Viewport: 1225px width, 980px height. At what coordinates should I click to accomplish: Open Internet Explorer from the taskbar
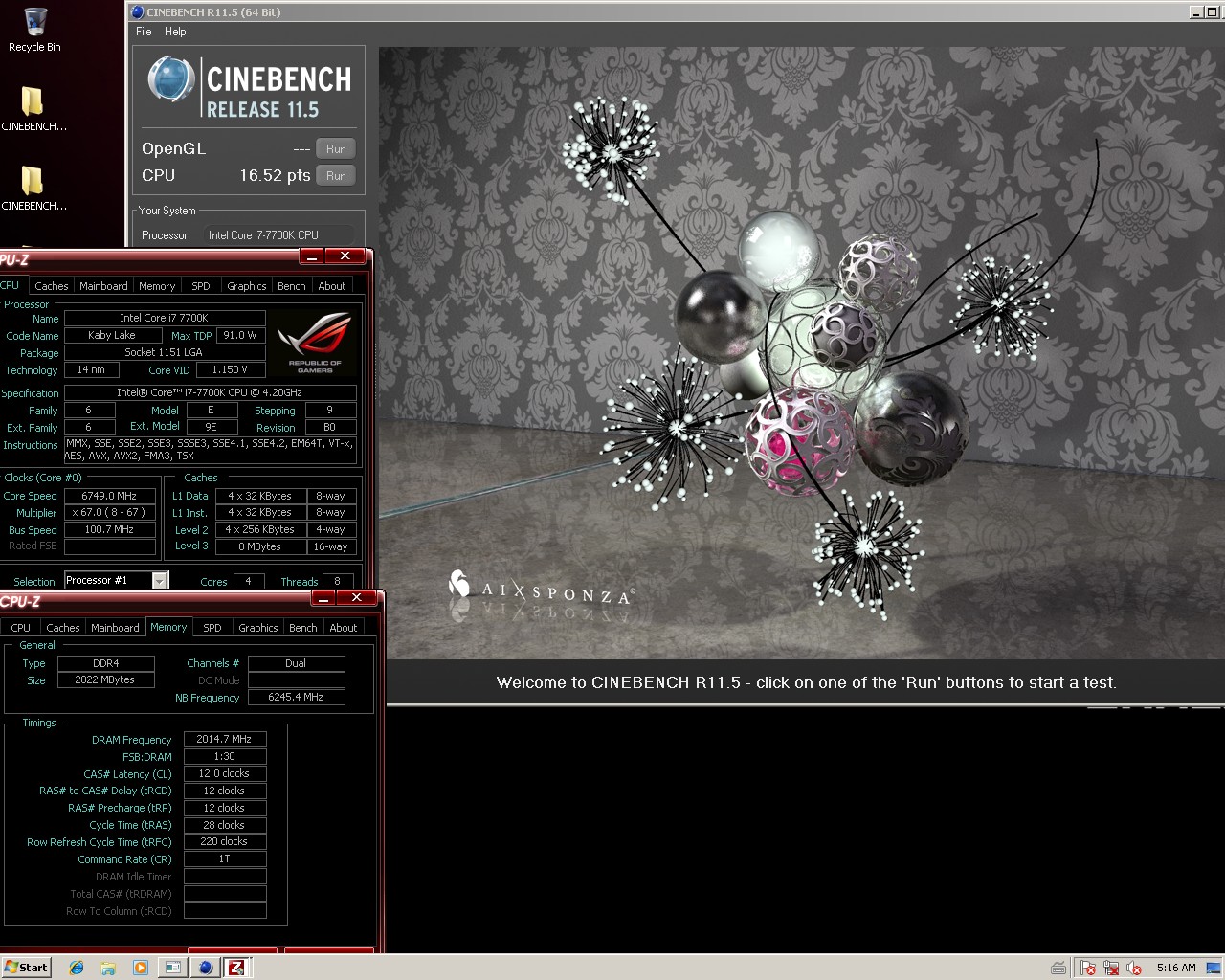(77, 968)
